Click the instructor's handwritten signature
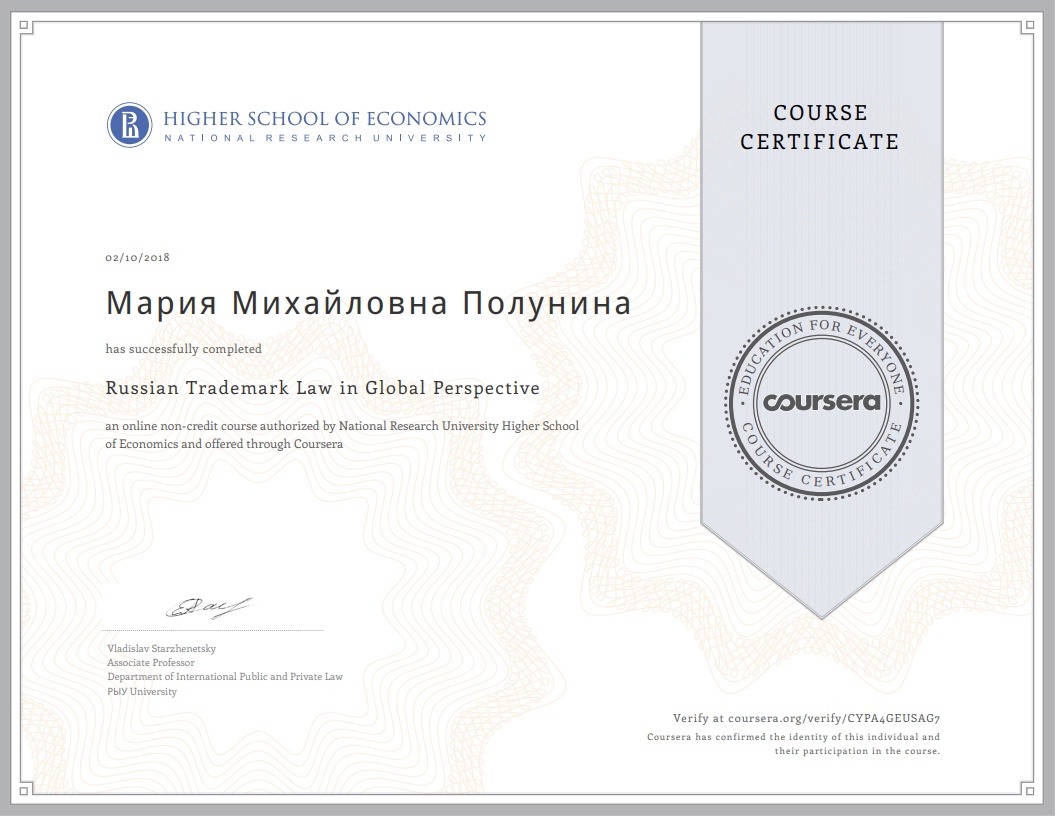1056x816 pixels. point(209,606)
